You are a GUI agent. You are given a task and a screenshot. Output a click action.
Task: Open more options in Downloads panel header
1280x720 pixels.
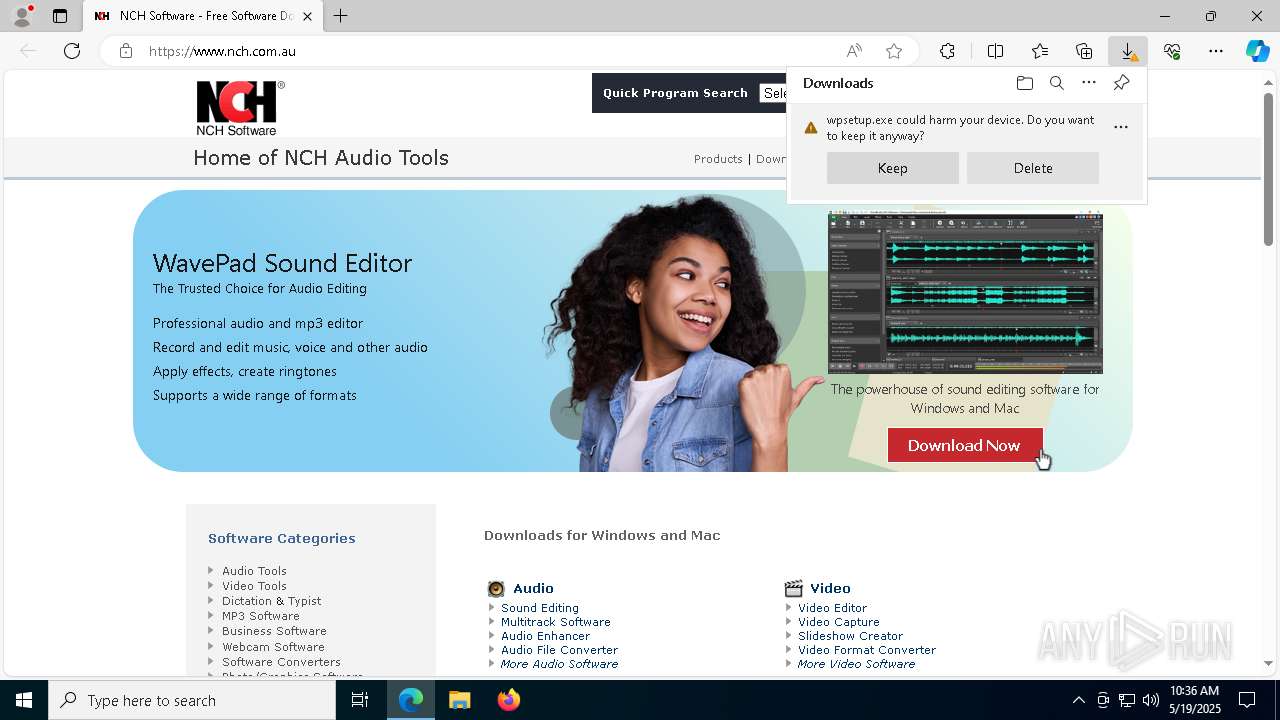[1089, 83]
